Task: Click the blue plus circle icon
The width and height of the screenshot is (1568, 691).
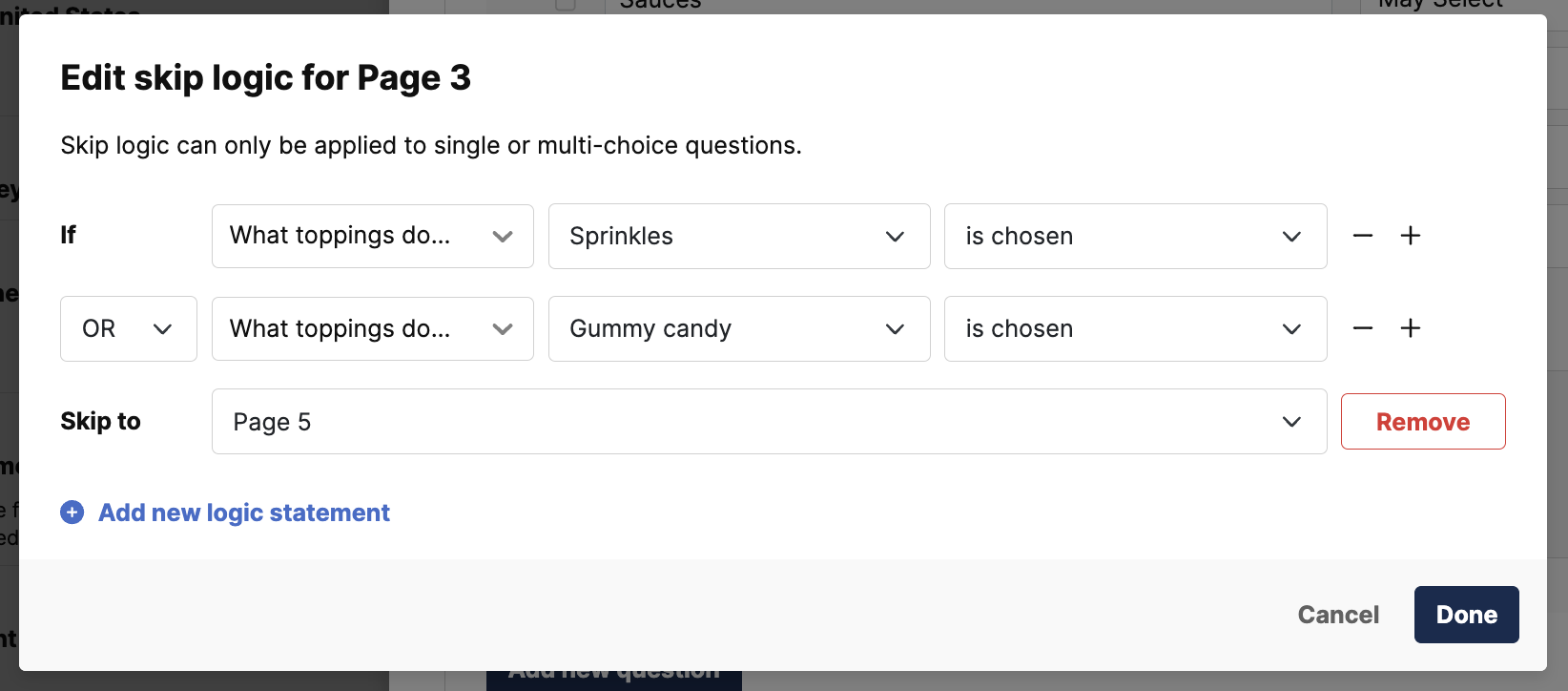Action: [x=72, y=513]
